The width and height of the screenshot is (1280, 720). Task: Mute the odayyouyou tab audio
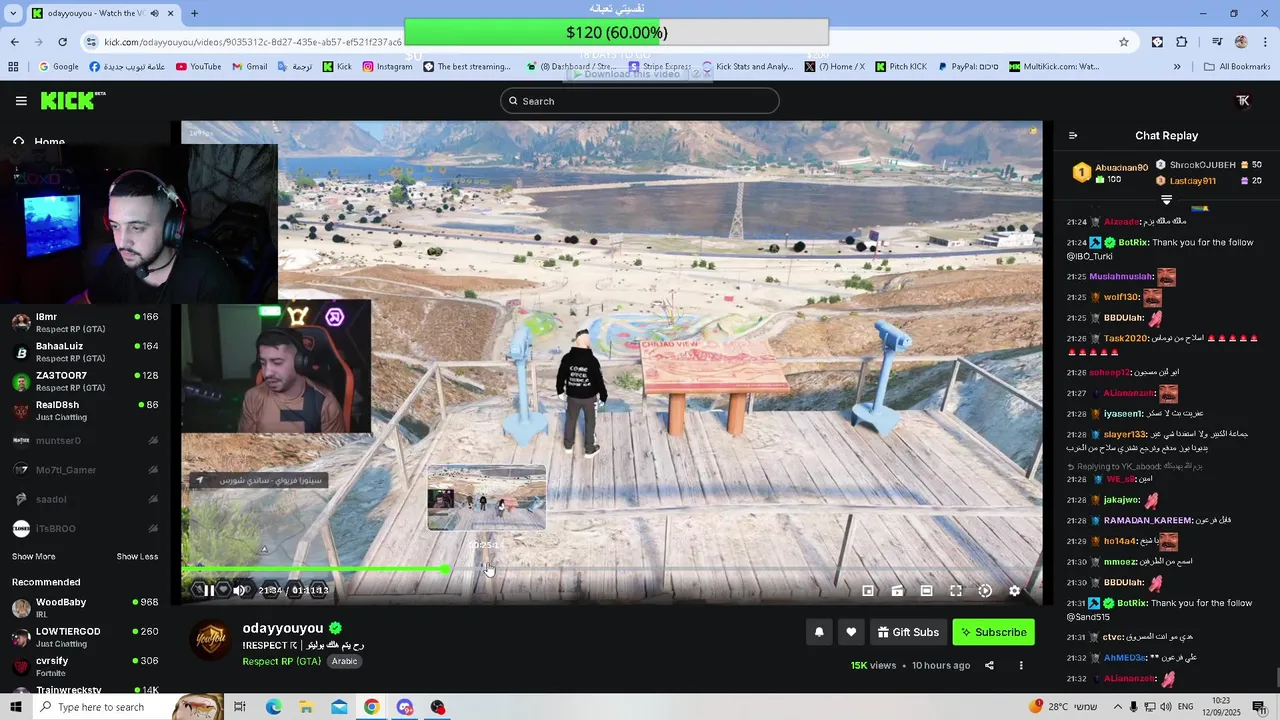point(154,13)
